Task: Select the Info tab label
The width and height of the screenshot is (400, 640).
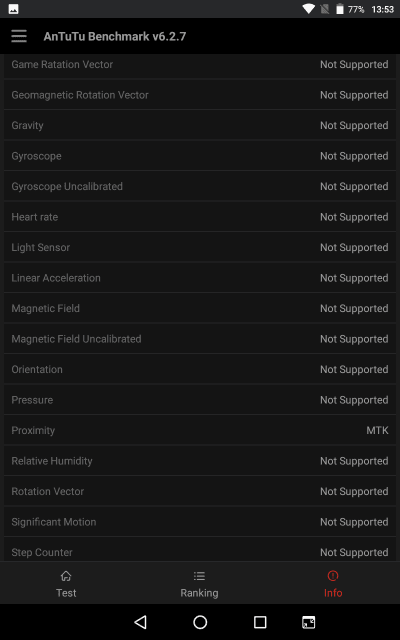Action: (333, 593)
